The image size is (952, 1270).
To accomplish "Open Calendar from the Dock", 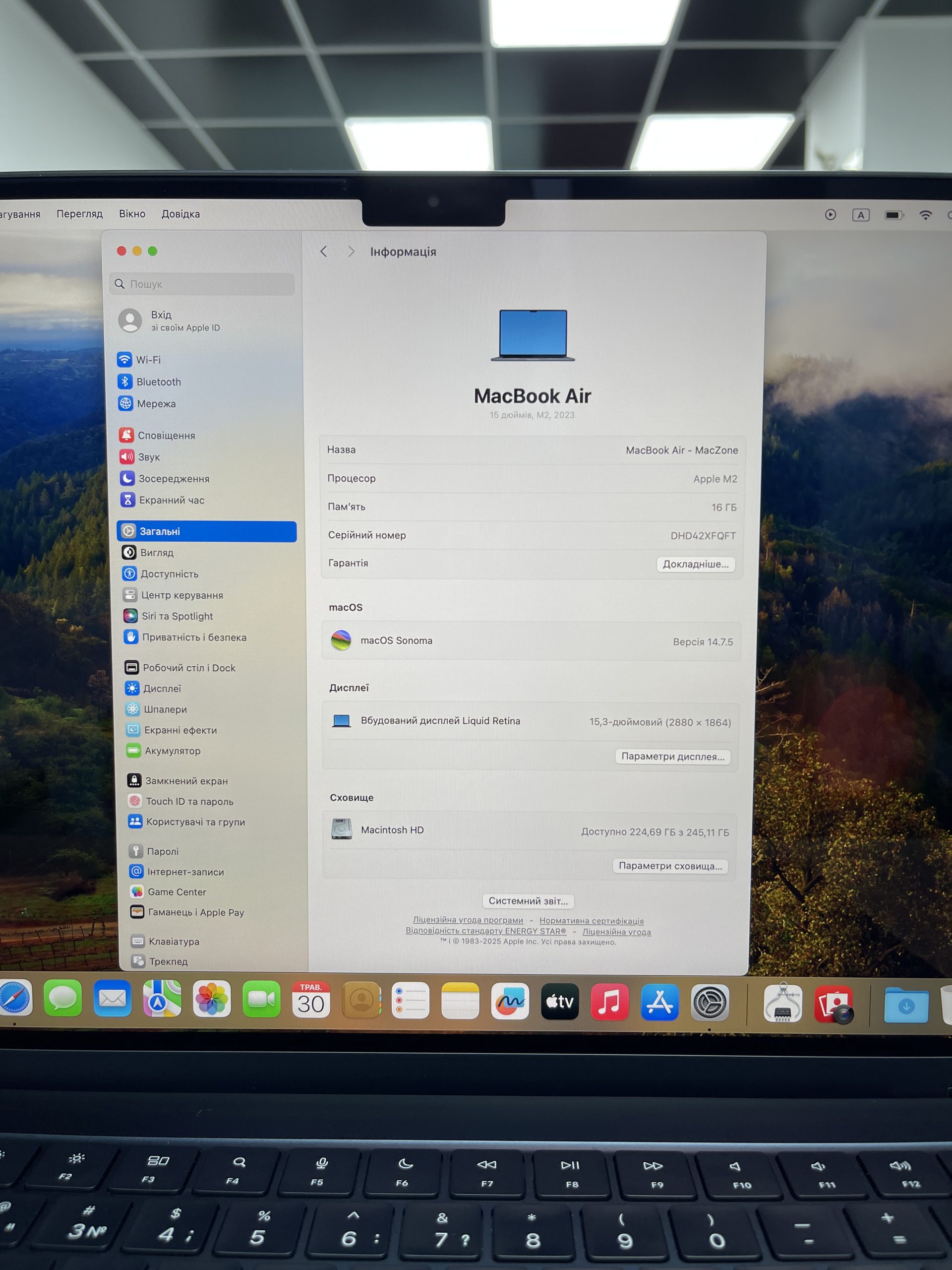I will (311, 1000).
